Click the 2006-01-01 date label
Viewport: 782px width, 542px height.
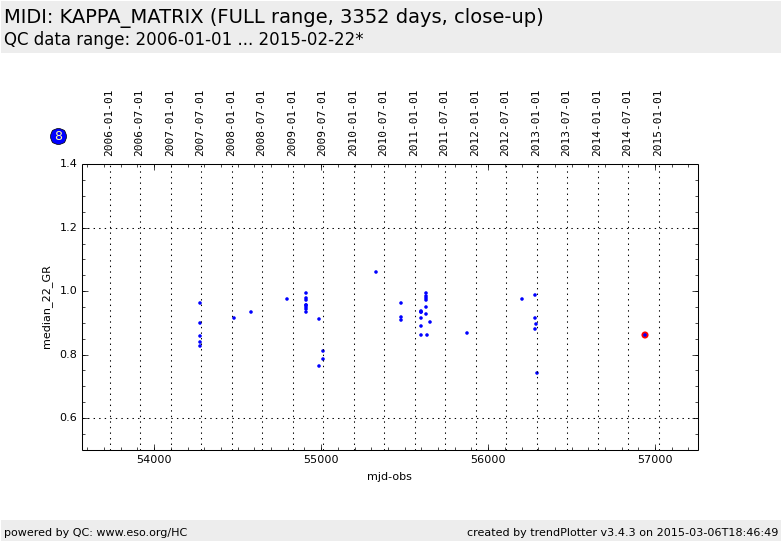click(x=109, y=123)
